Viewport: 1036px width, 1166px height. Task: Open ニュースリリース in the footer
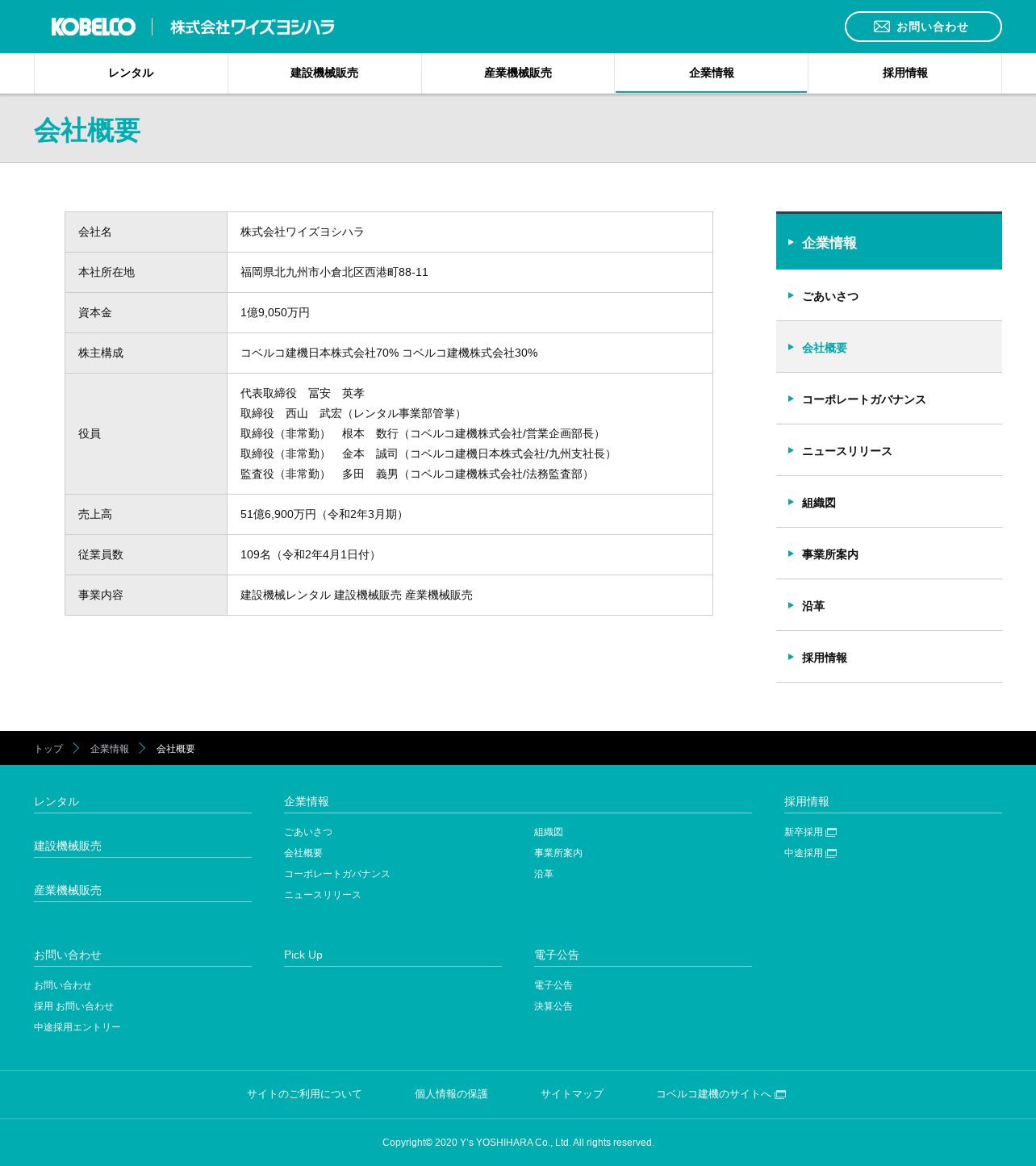point(323,895)
